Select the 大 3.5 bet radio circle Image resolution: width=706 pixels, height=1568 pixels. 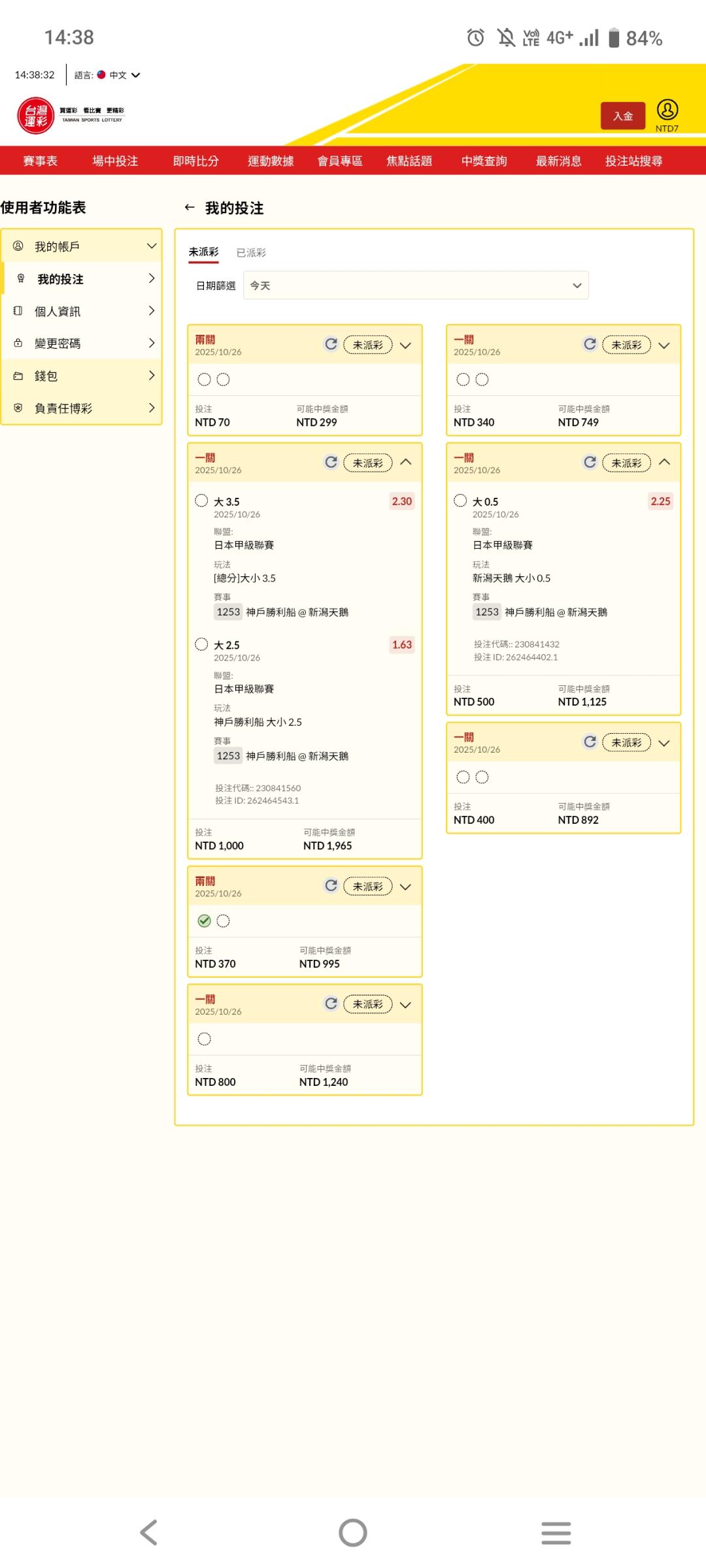click(201, 501)
